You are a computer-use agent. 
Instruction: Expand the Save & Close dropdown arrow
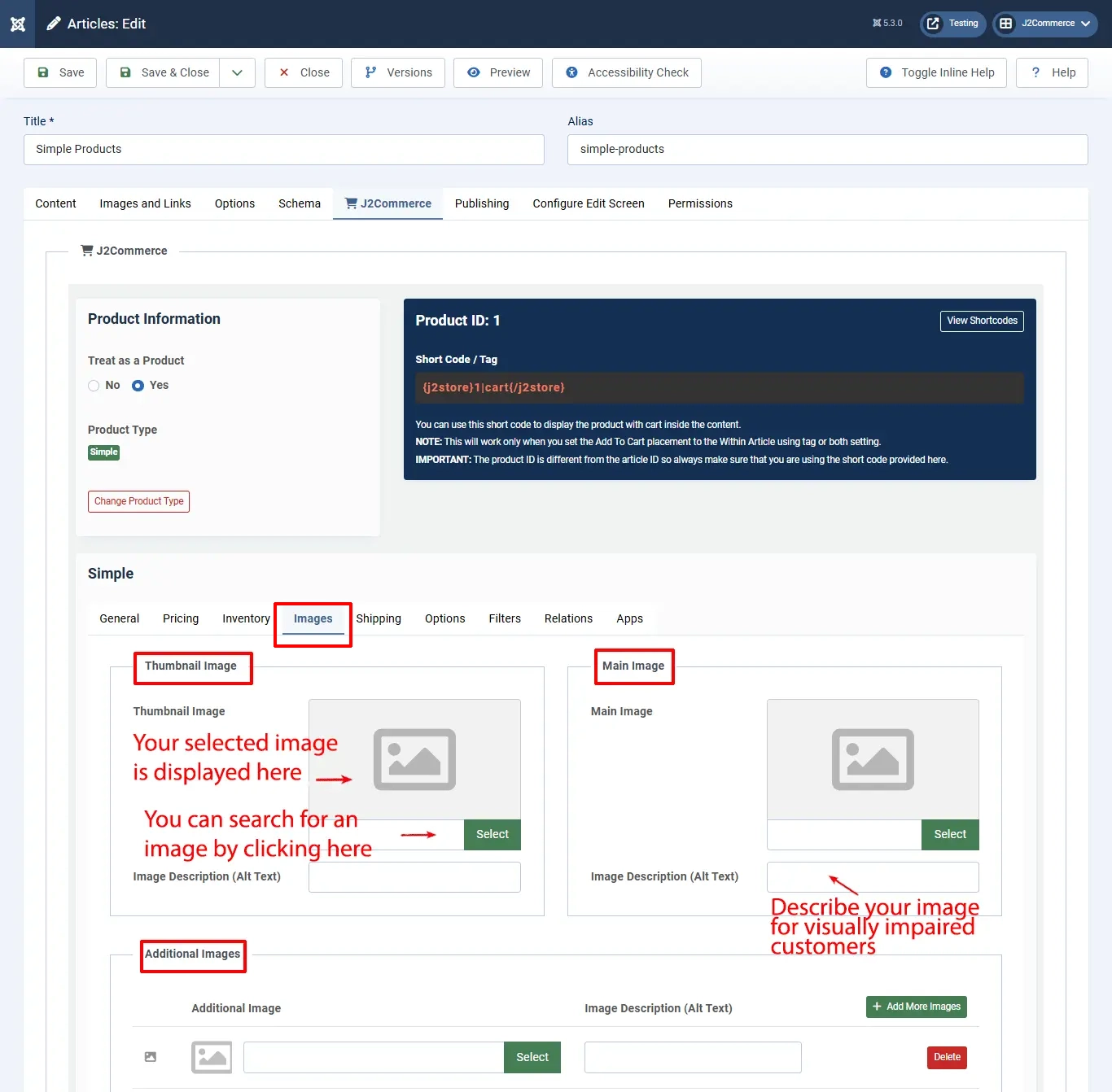pos(237,72)
